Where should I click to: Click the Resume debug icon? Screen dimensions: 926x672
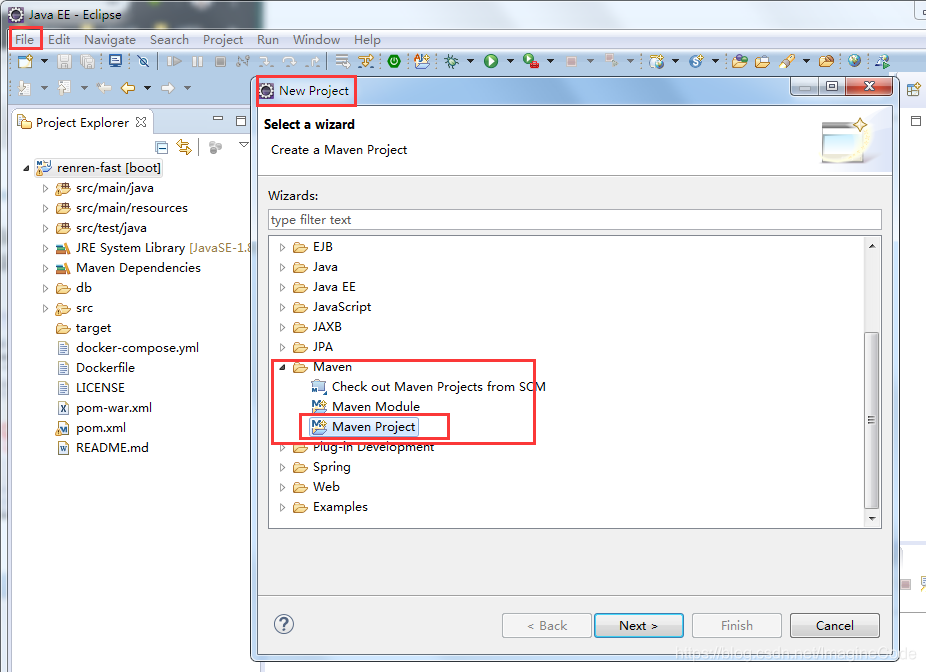coord(174,61)
